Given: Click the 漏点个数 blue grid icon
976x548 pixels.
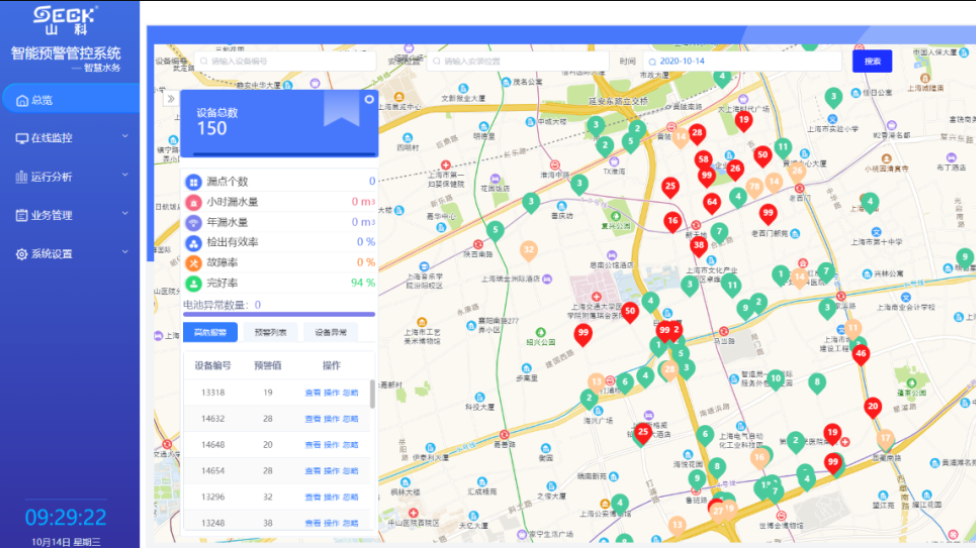Looking at the screenshot, I should (194, 181).
